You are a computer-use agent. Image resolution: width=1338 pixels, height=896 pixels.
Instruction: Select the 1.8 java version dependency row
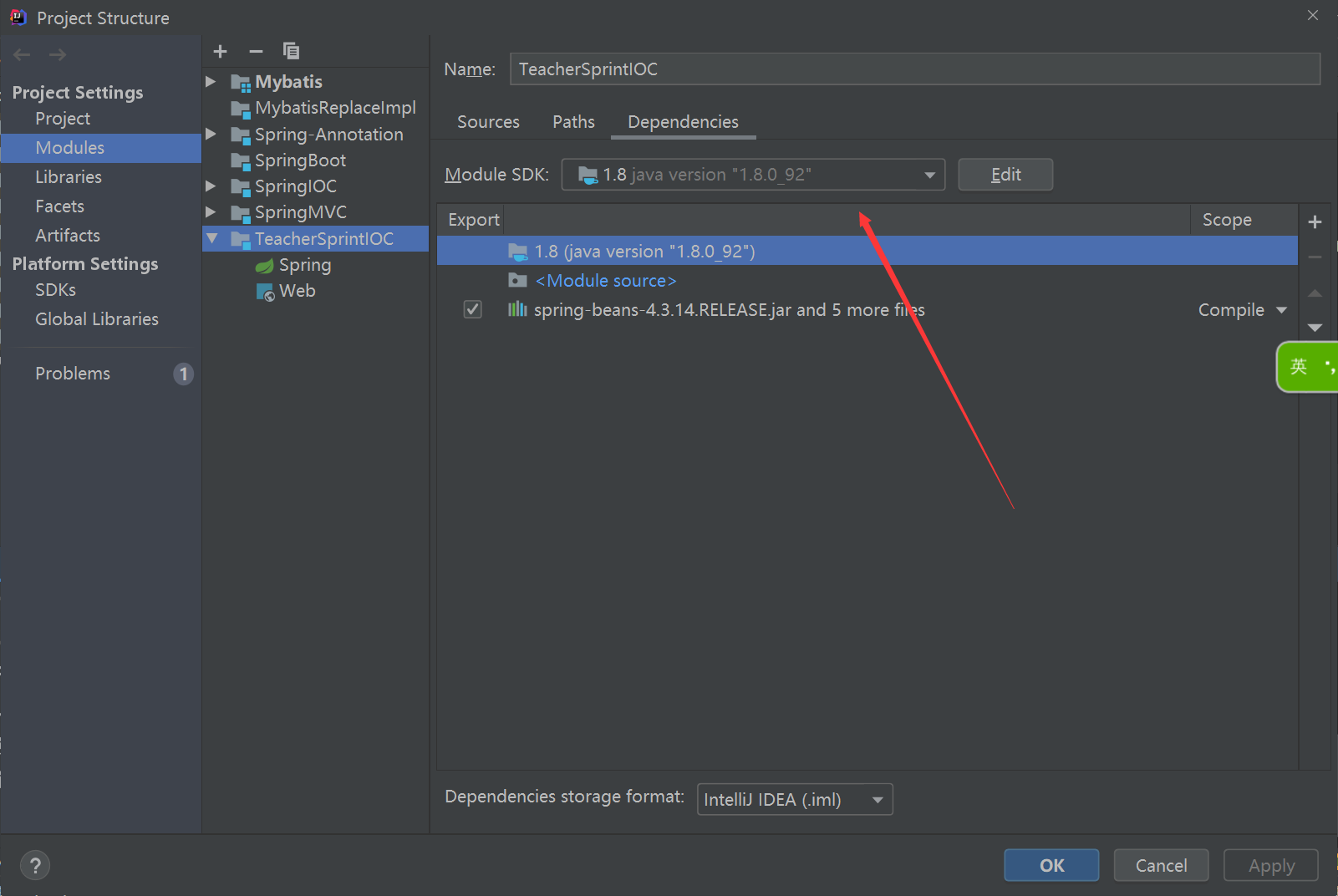[867, 251]
